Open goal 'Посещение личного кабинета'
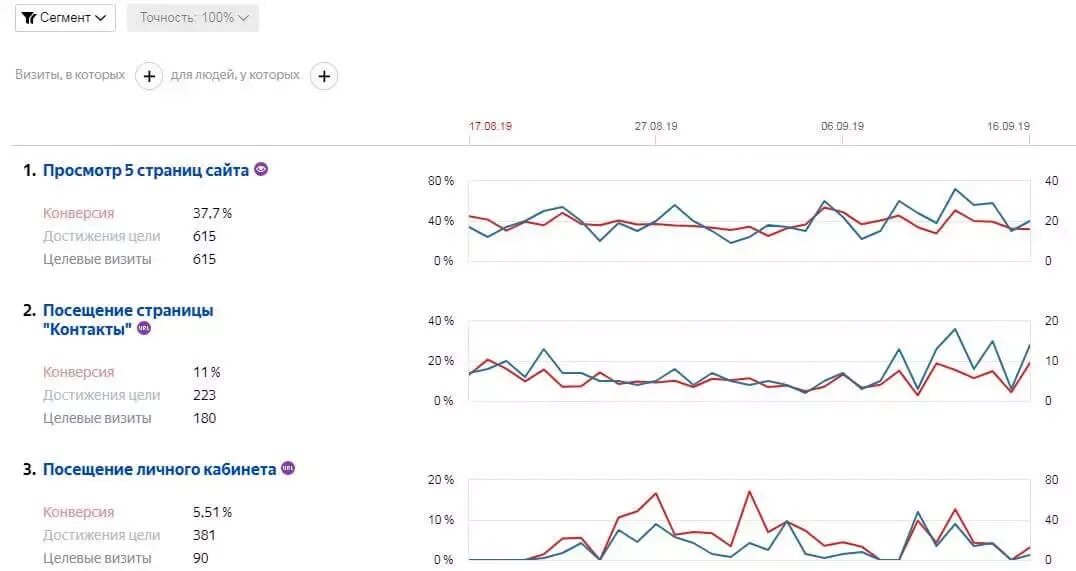The image size is (1076, 571). 159,469
